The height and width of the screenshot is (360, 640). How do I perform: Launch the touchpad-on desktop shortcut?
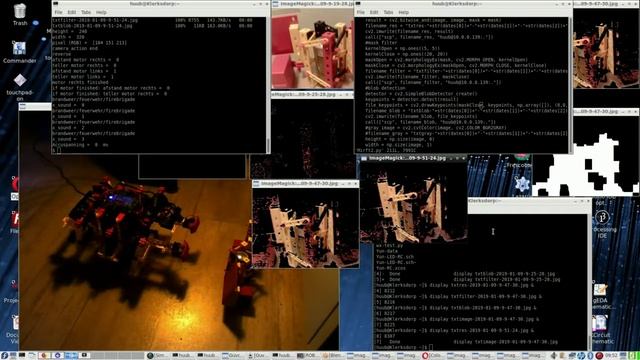click(x=20, y=87)
